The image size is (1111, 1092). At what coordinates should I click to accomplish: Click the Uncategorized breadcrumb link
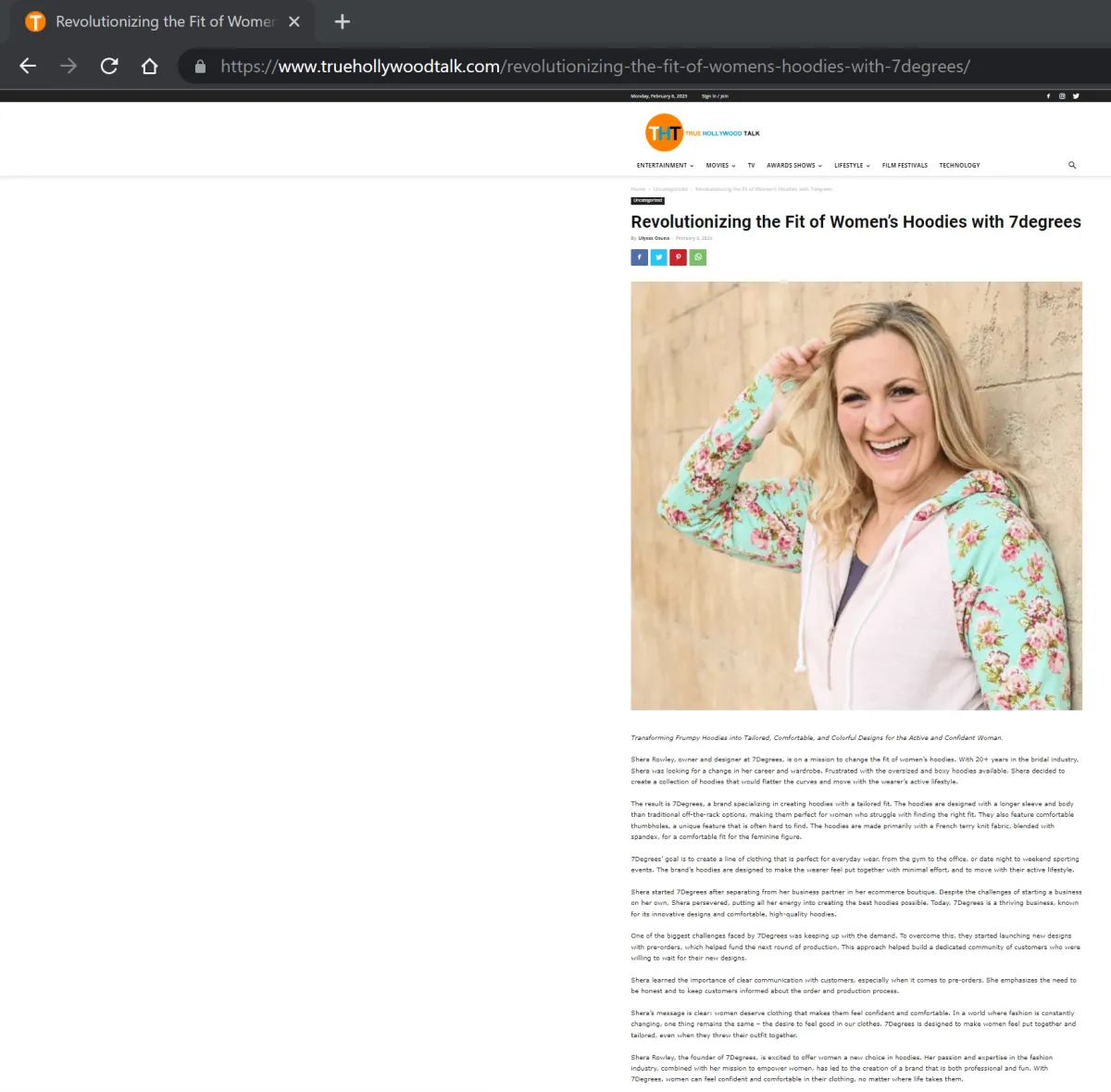[x=670, y=189]
